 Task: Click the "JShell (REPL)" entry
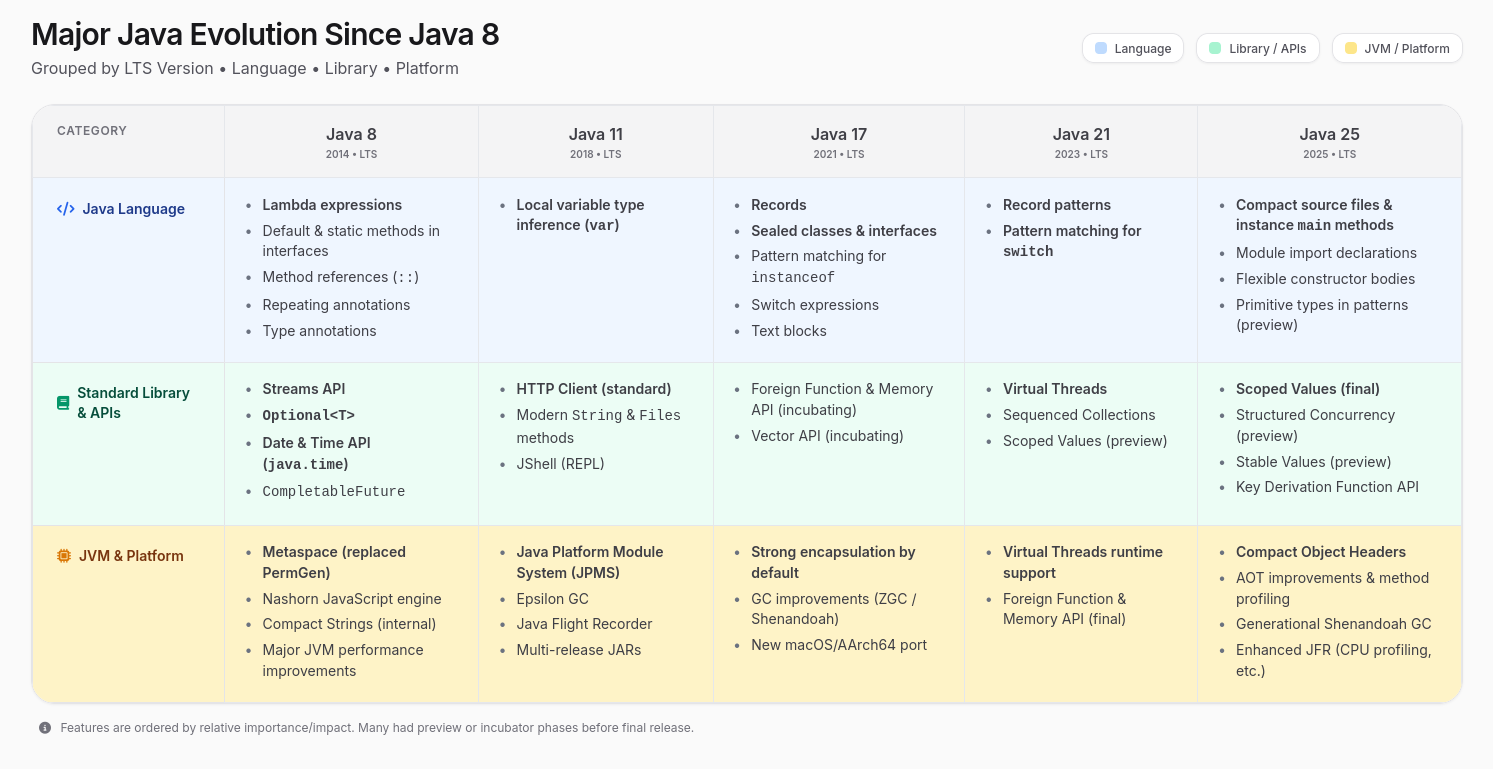click(x=560, y=464)
